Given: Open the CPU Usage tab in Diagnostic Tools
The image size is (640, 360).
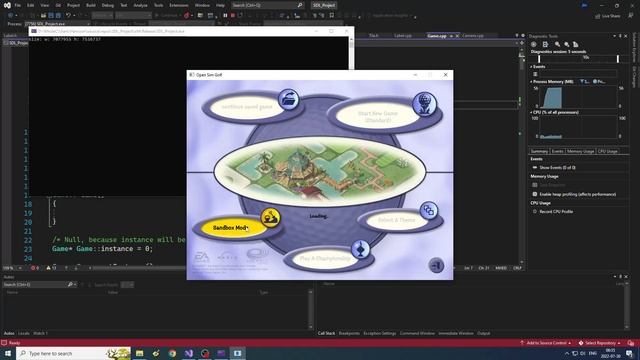Looking at the screenshot, I should tap(607, 151).
